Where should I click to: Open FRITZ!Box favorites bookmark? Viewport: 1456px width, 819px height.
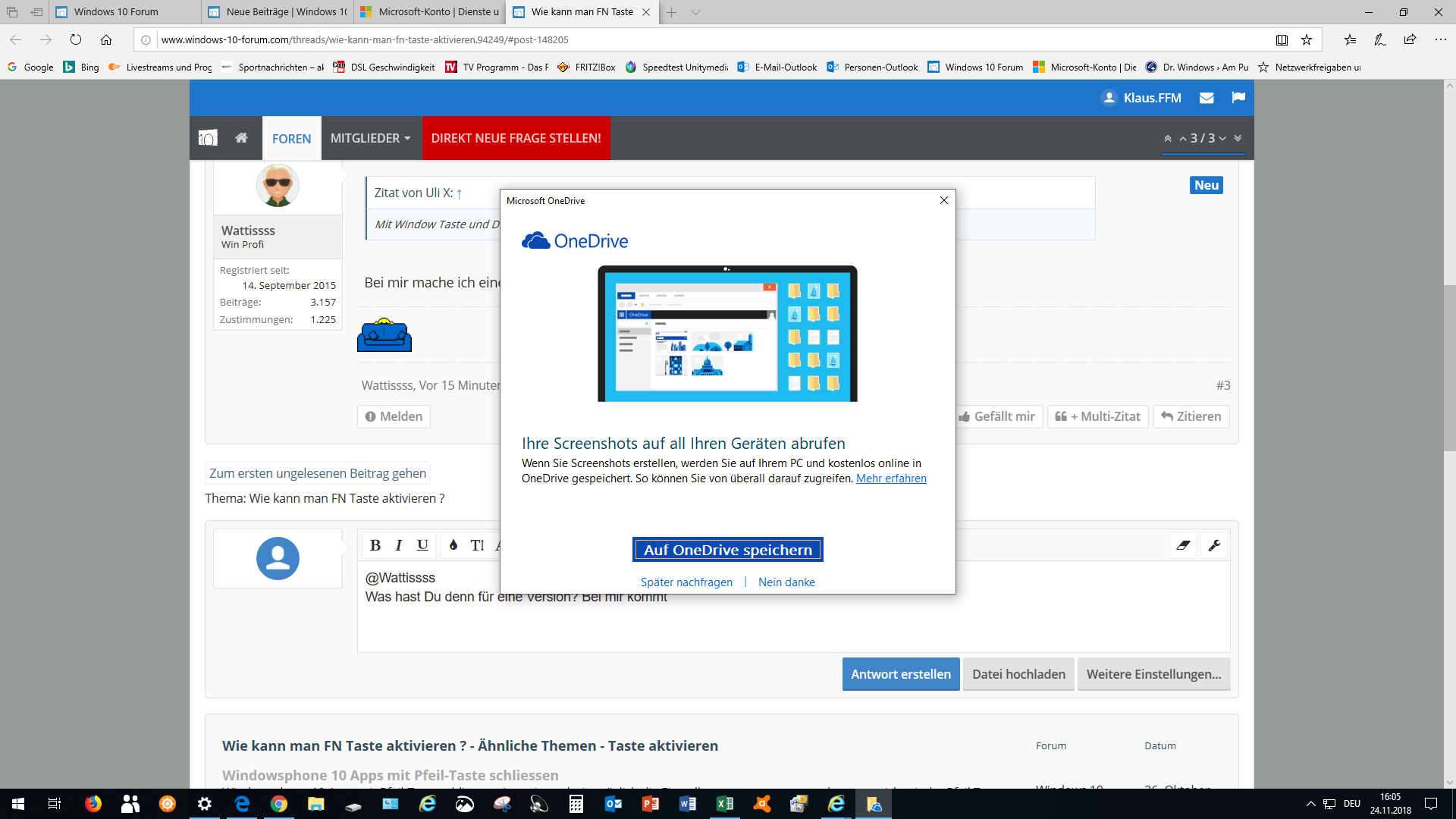[x=586, y=67]
